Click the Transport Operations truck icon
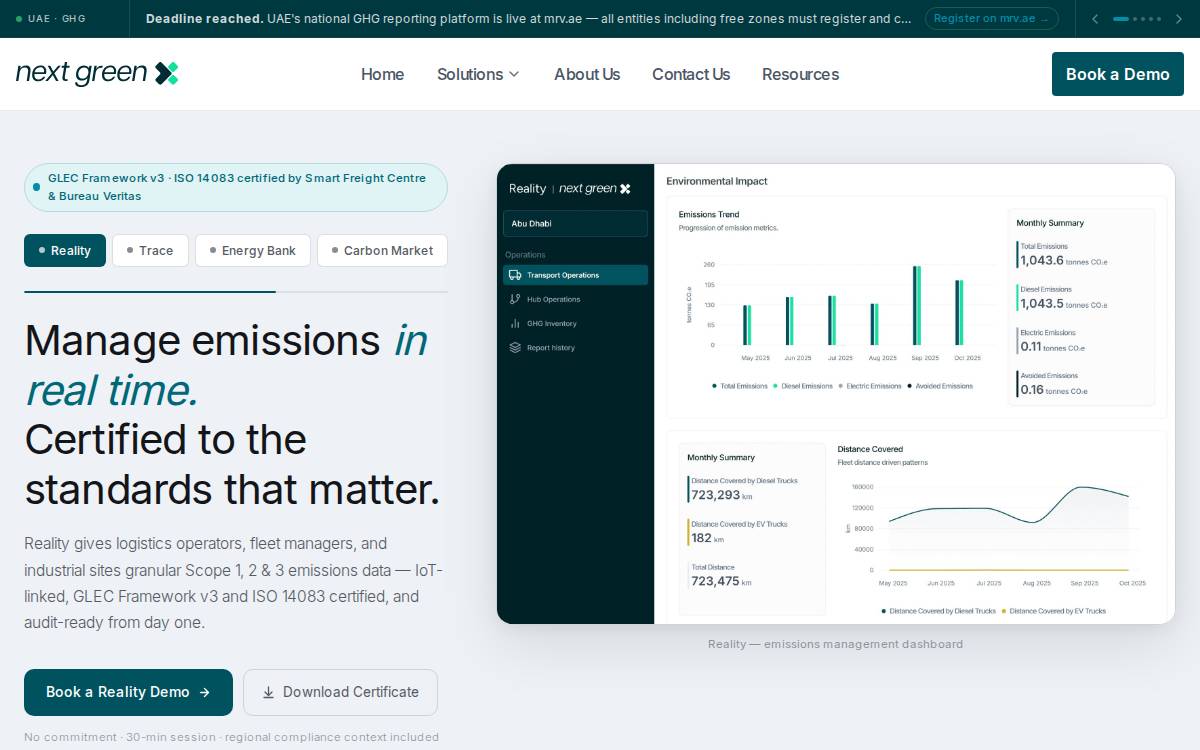Screen dimensions: 1200x750 click(515, 275)
